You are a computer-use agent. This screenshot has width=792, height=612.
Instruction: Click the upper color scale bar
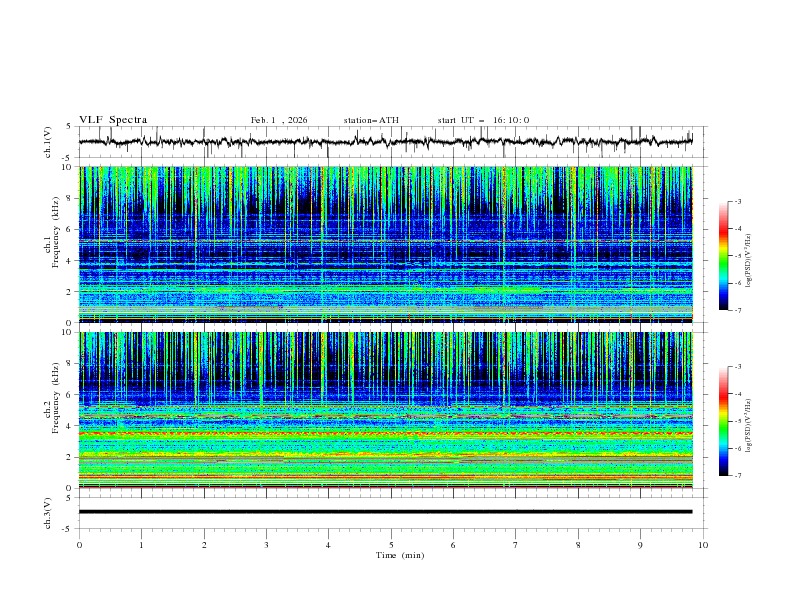(723, 256)
